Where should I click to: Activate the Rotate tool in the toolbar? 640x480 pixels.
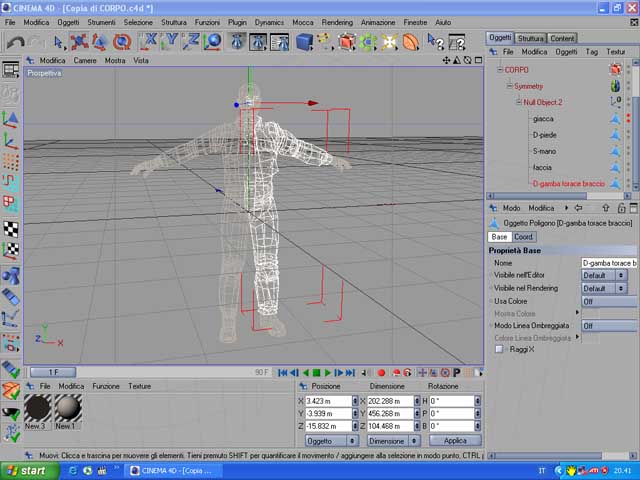[122, 42]
